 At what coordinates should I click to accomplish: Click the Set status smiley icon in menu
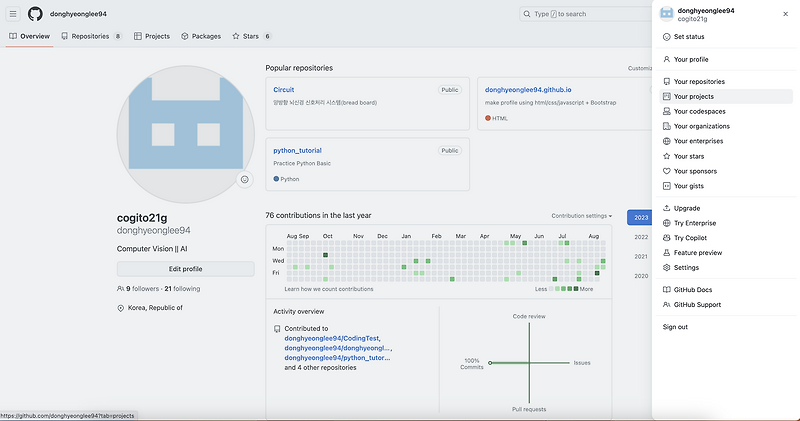[666, 37]
